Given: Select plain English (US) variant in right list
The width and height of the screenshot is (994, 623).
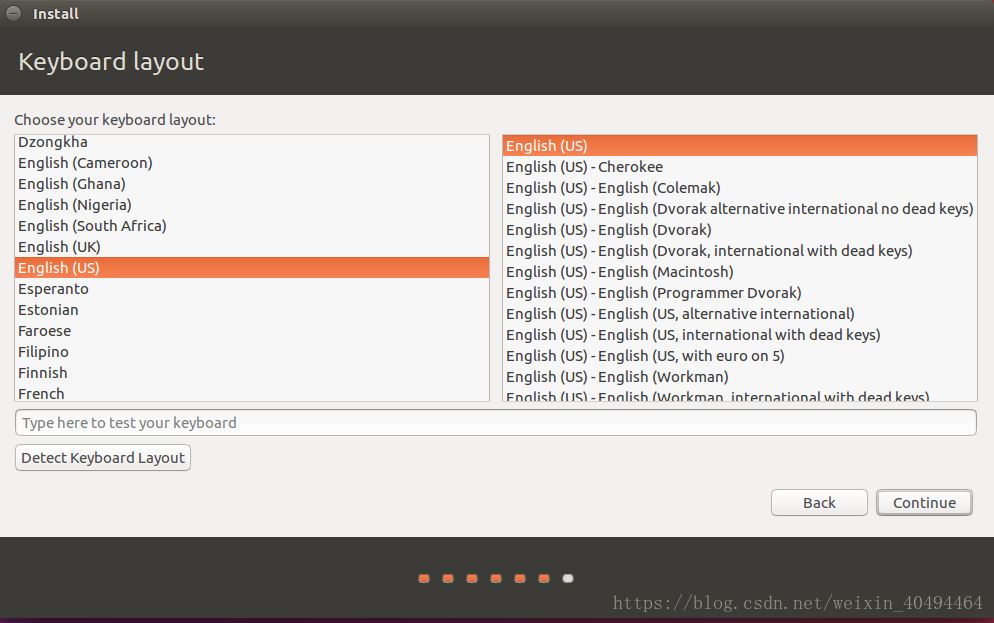Looking at the screenshot, I should click(x=740, y=146).
